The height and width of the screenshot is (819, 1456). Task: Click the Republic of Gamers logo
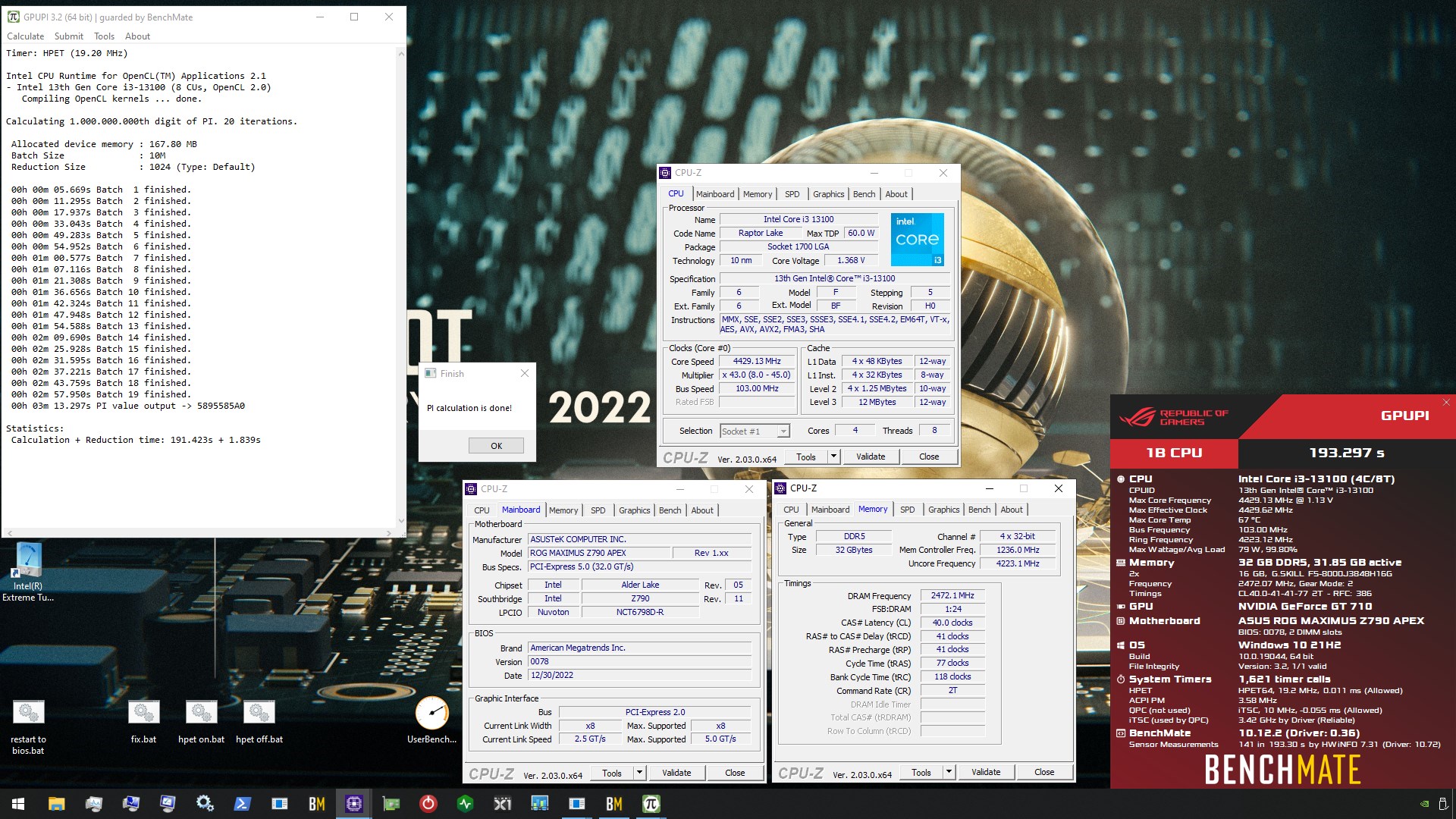[x=1173, y=416]
